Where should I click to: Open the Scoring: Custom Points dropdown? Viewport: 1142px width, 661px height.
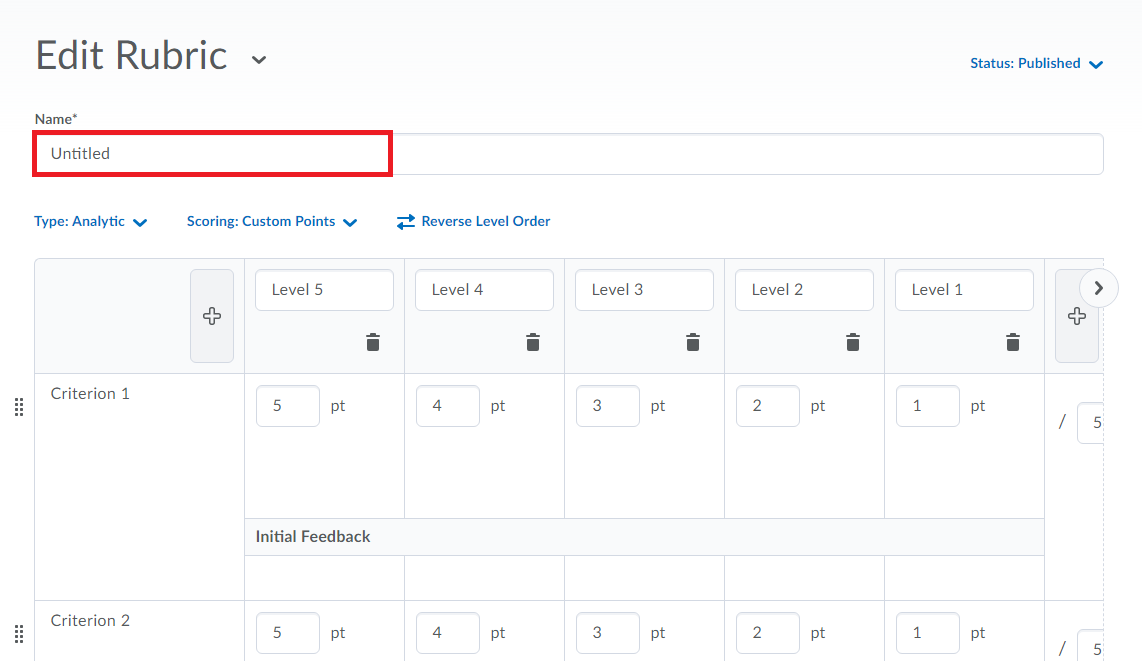click(x=272, y=221)
